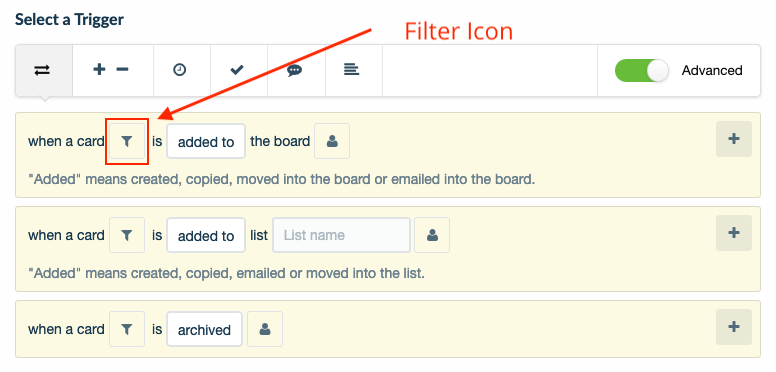
Task: Open the "archived" dropdown
Action: 204,329
